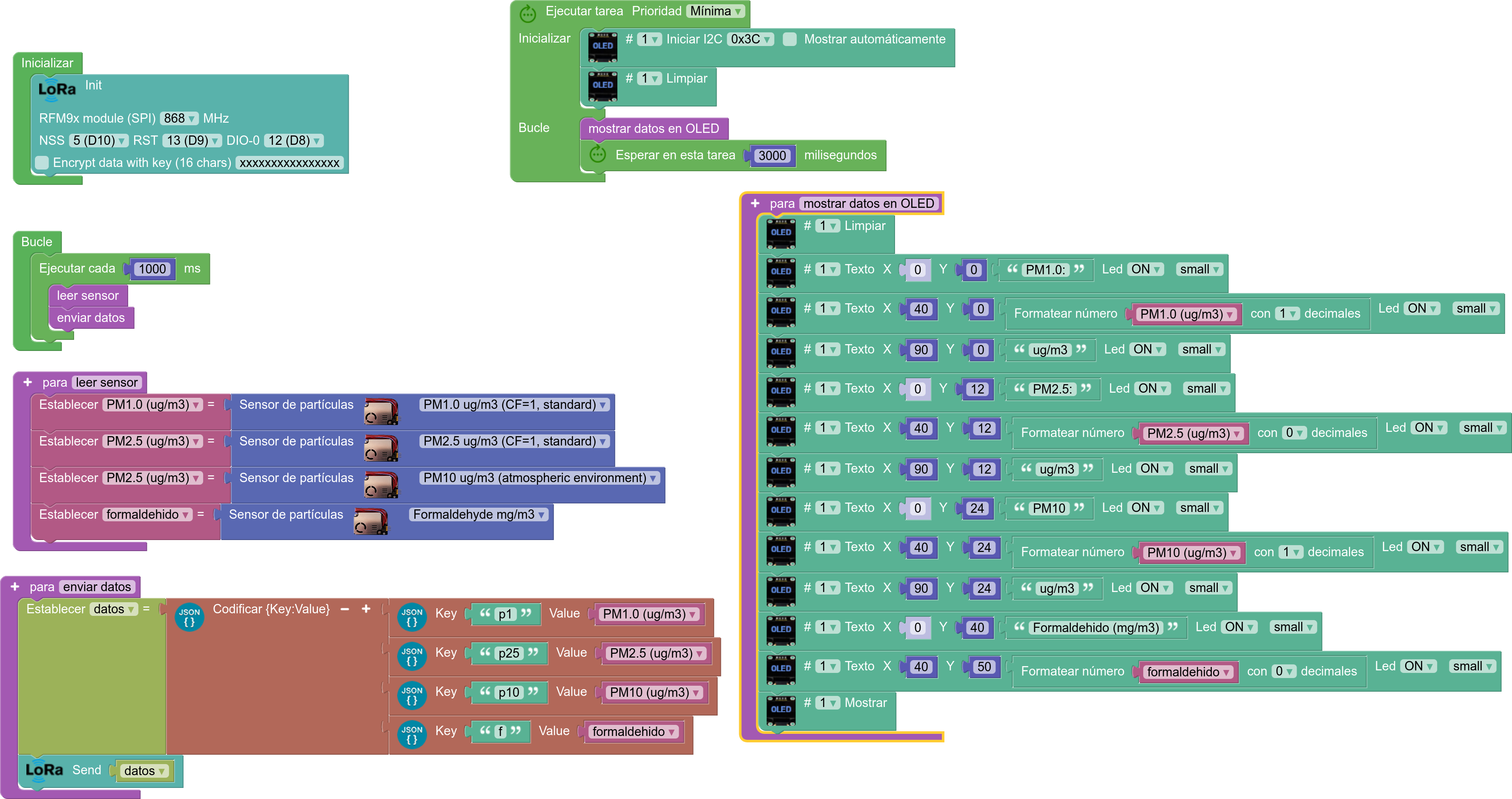
Task: Click the LoRa logo icon in Init block
Action: [x=57, y=90]
